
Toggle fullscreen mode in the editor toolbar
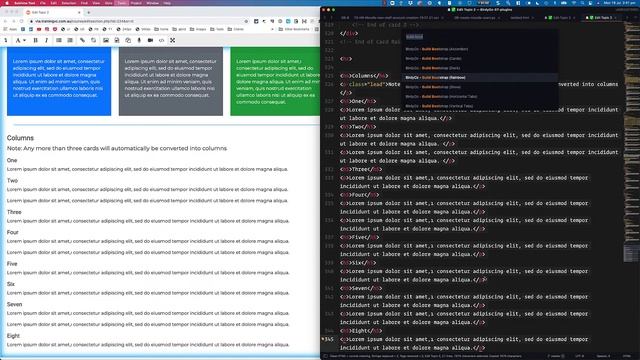click(173, 40)
